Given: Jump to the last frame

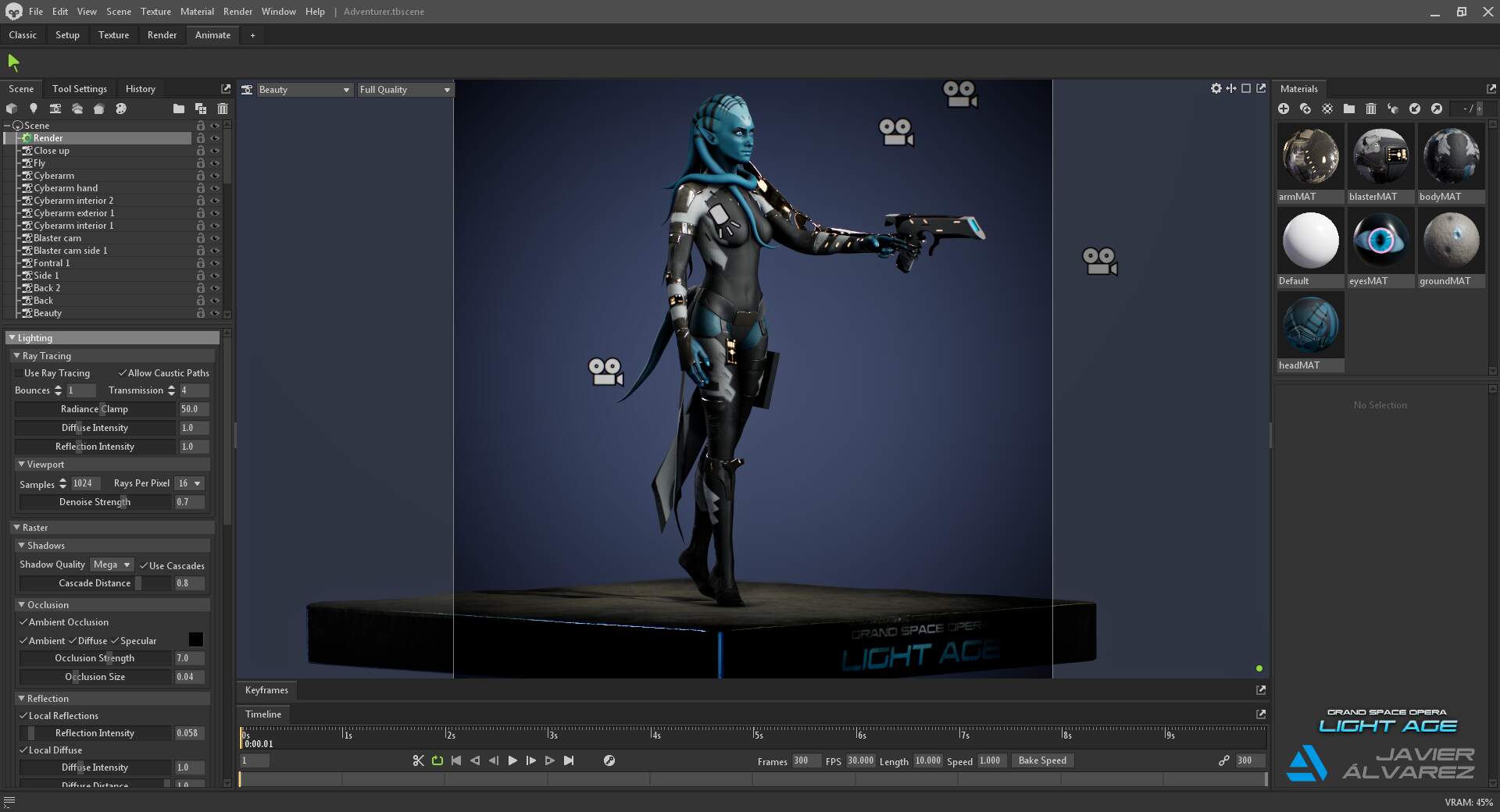Looking at the screenshot, I should [569, 760].
